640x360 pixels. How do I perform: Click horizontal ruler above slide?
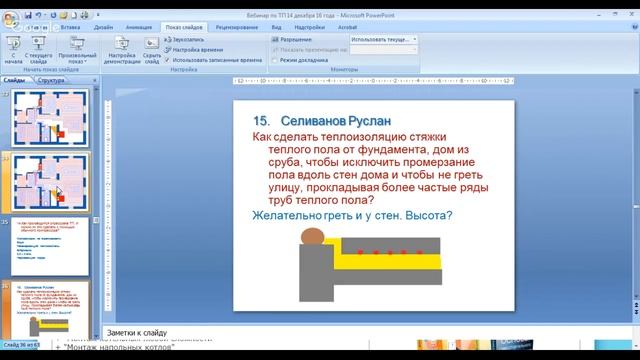[373, 81]
